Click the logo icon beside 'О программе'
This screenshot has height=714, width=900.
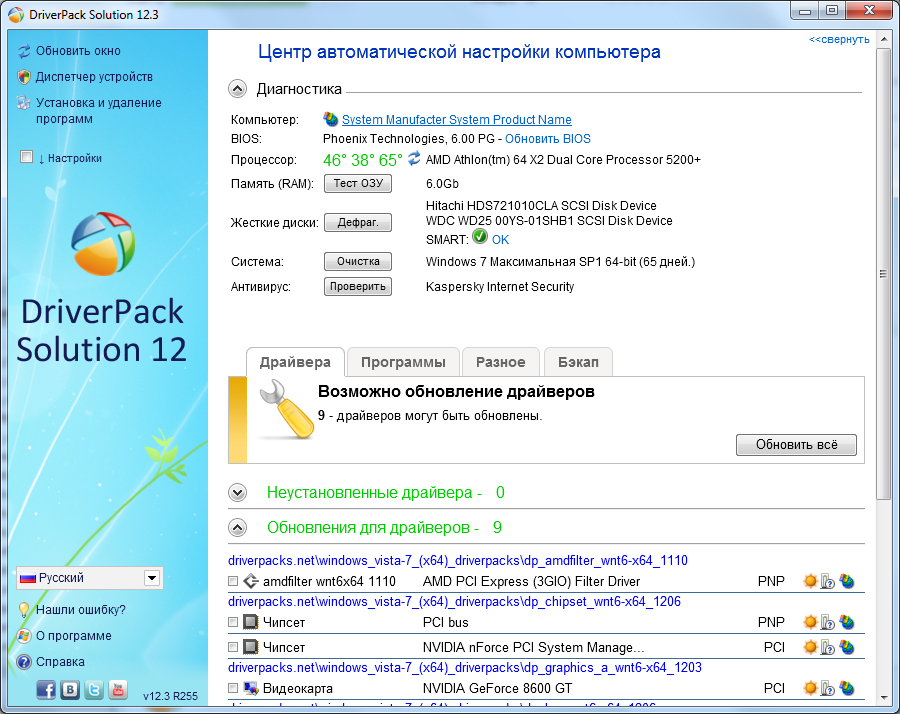click(24, 636)
